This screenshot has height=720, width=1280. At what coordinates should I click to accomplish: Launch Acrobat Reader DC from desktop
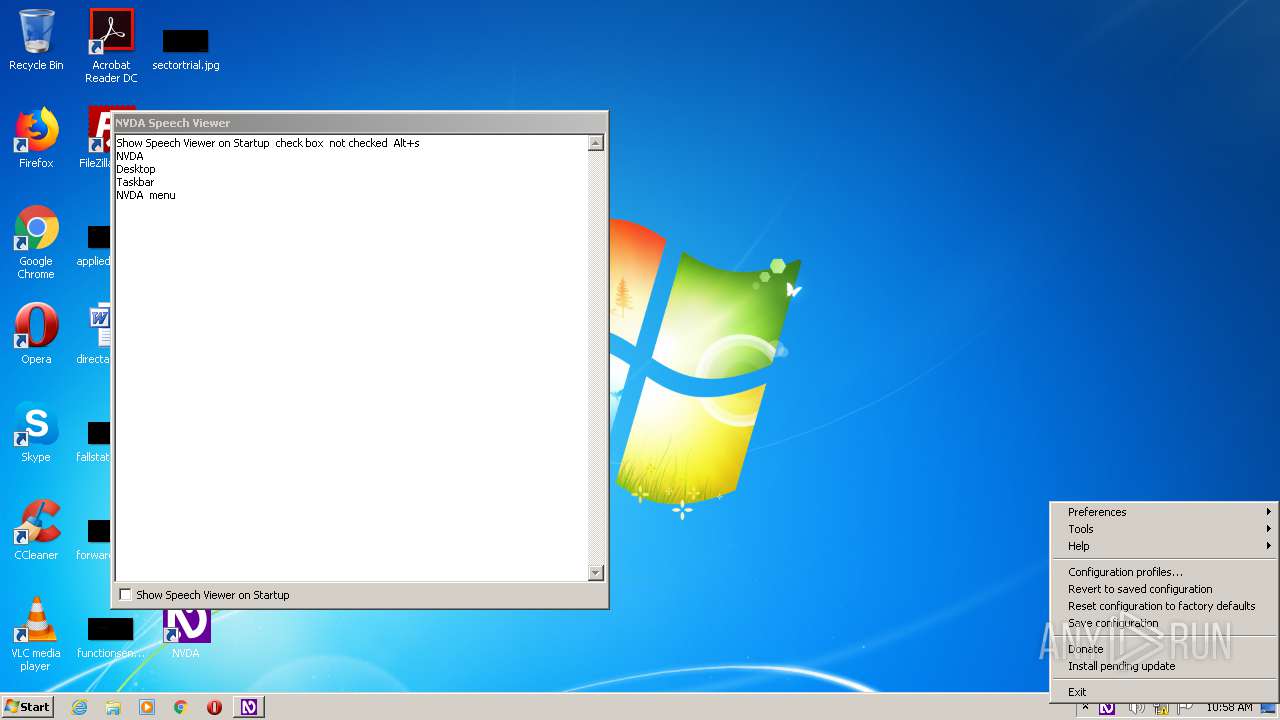[111, 45]
